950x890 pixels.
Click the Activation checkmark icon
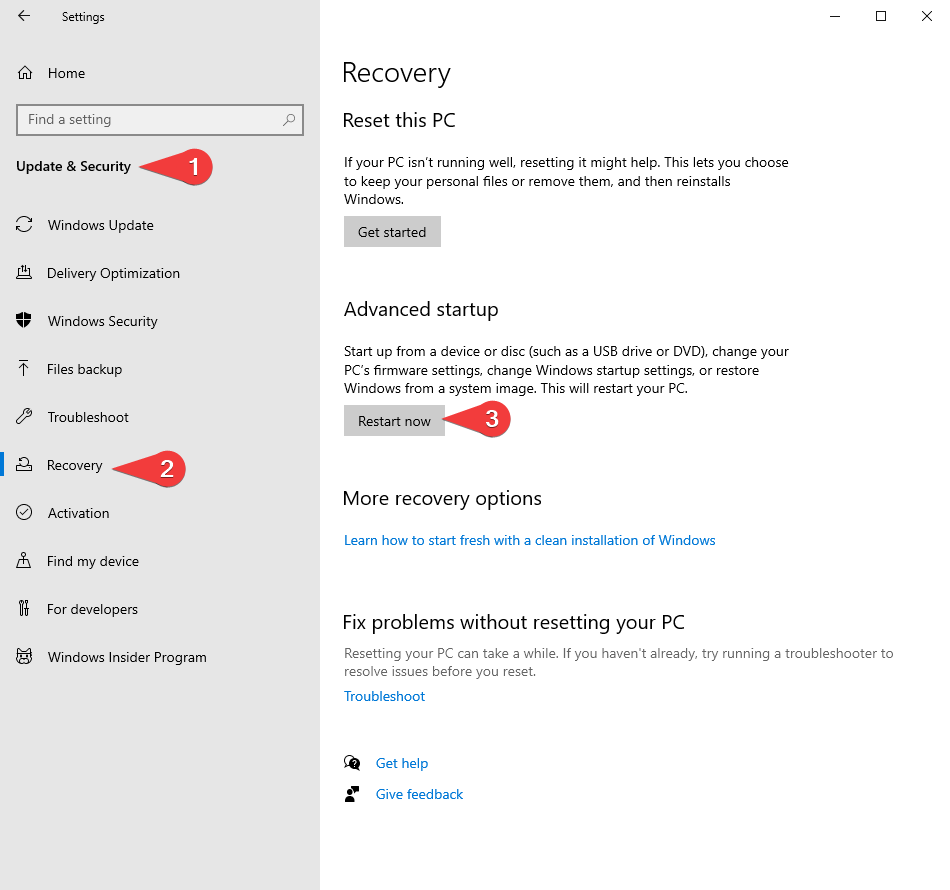(x=25, y=513)
